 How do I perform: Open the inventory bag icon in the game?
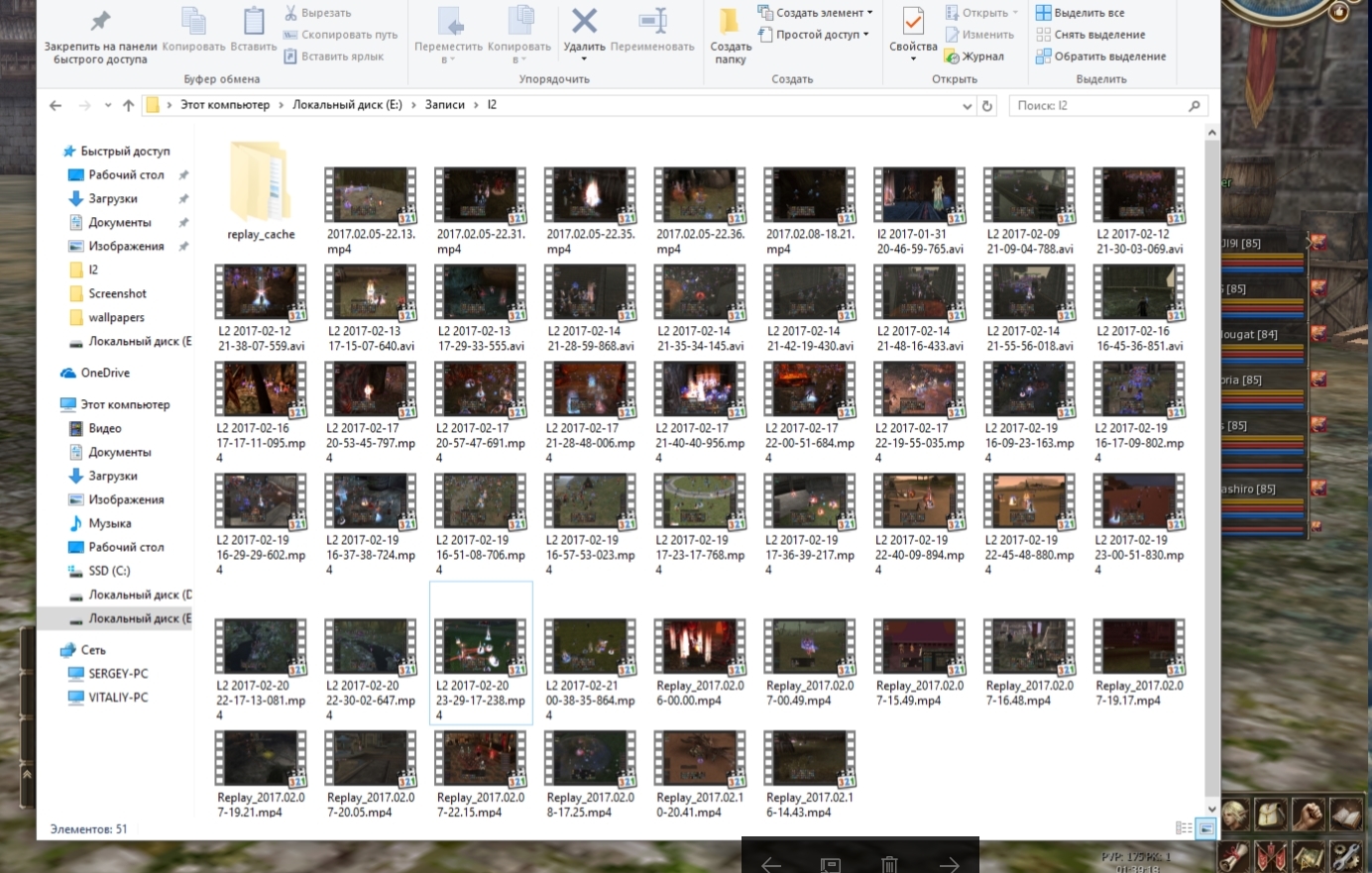point(1272,817)
